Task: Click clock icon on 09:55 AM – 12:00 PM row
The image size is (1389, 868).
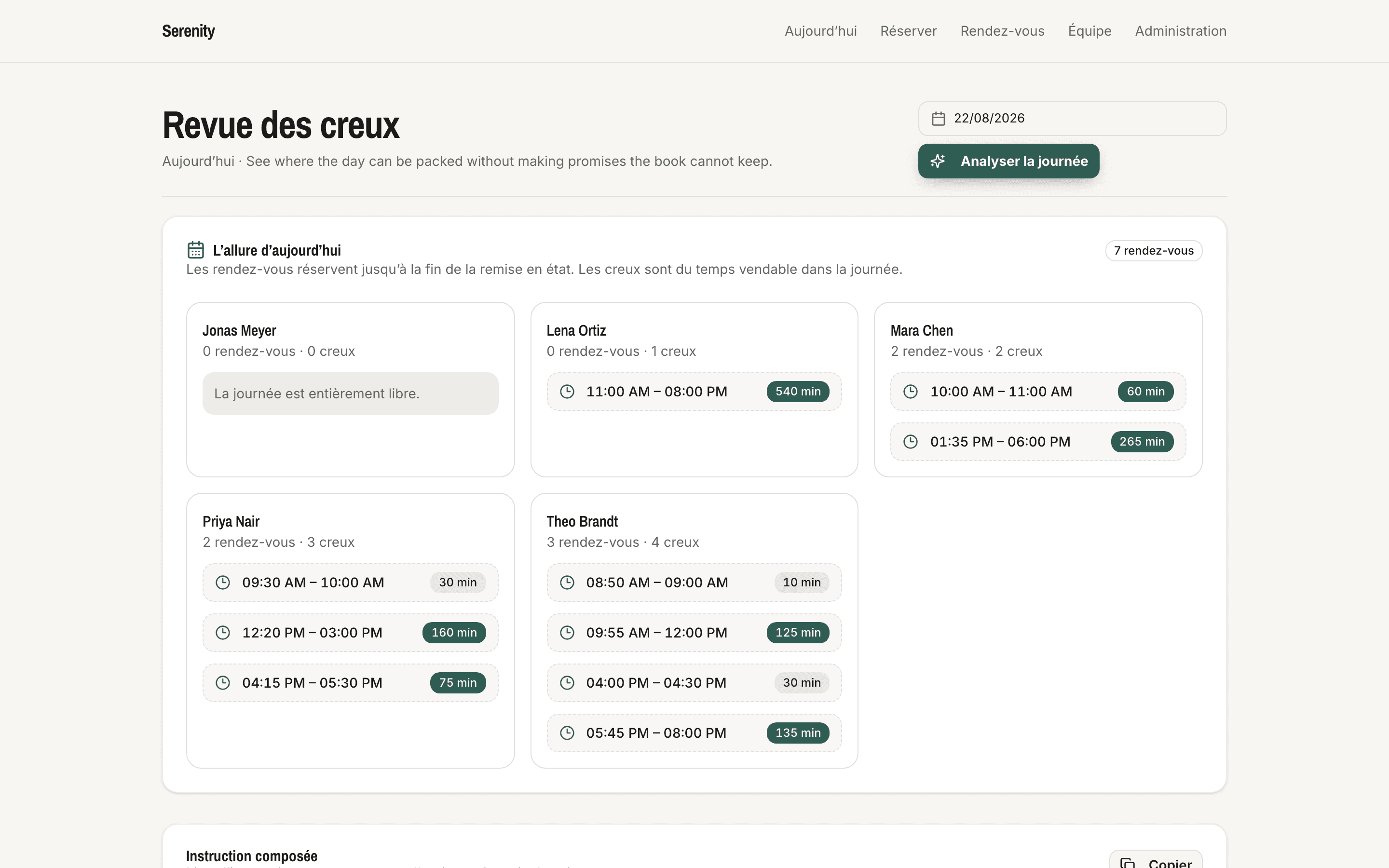Action: [x=567, y=633]
